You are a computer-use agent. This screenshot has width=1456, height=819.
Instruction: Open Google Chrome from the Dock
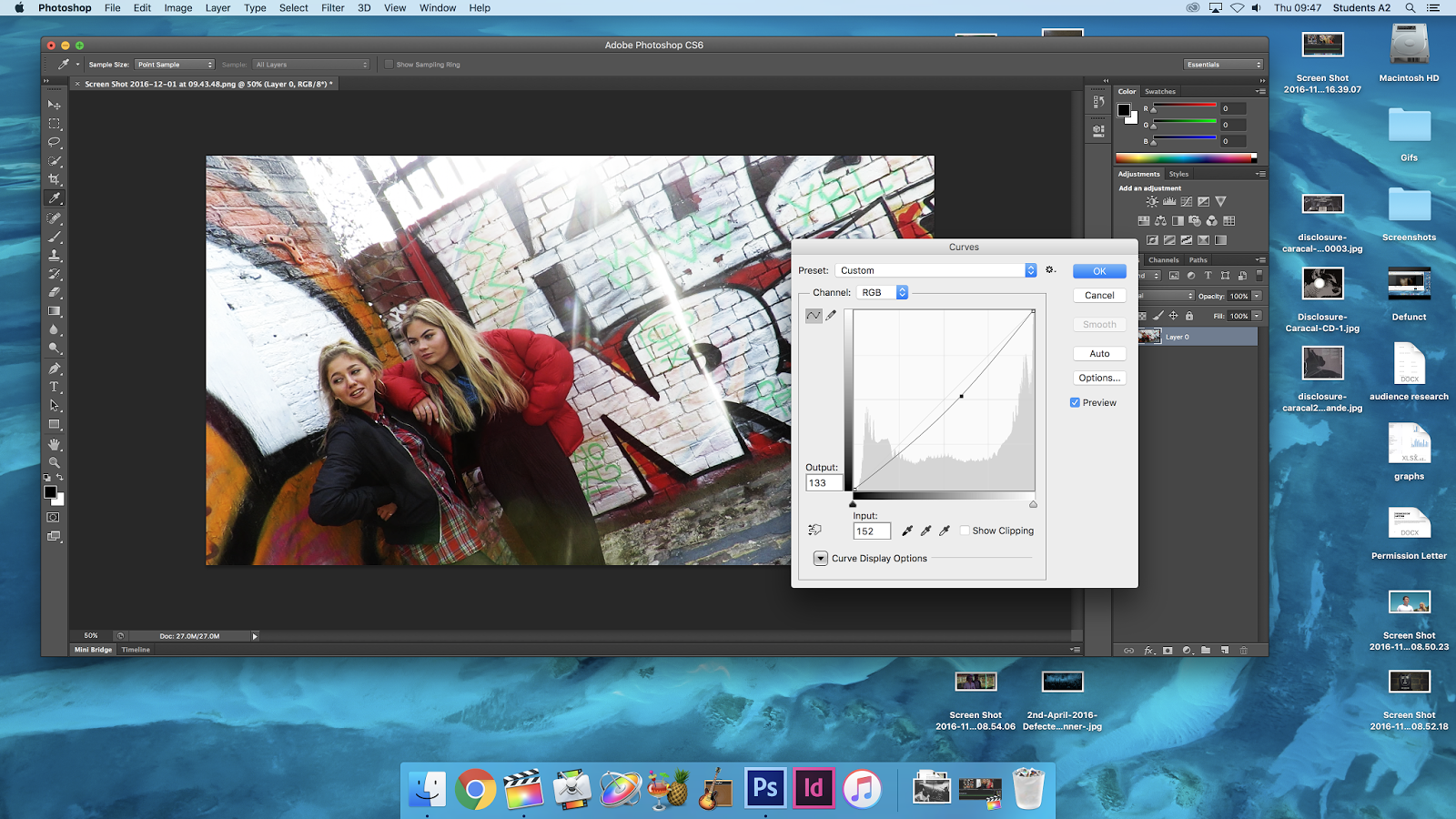pos(475,789)
